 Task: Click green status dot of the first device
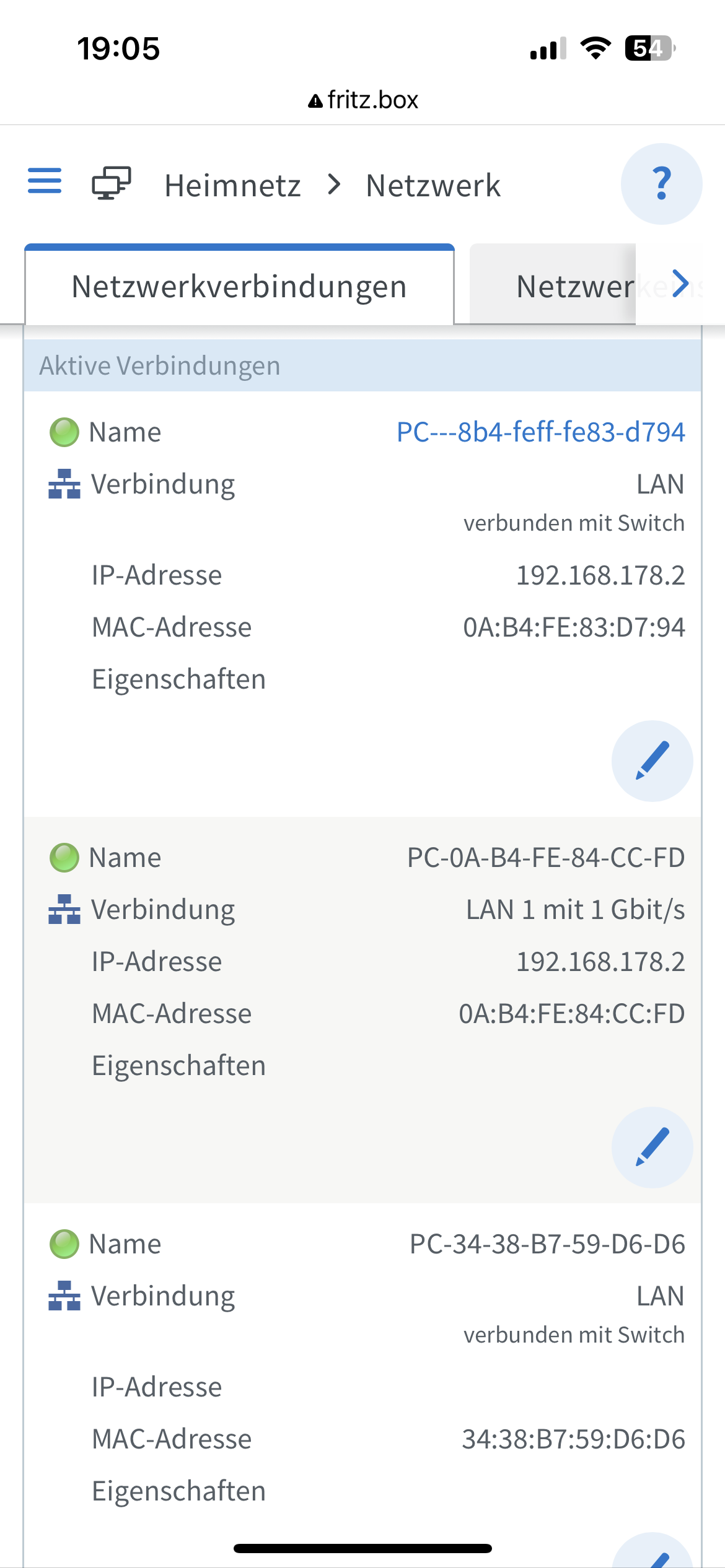(x=64, y=432)
